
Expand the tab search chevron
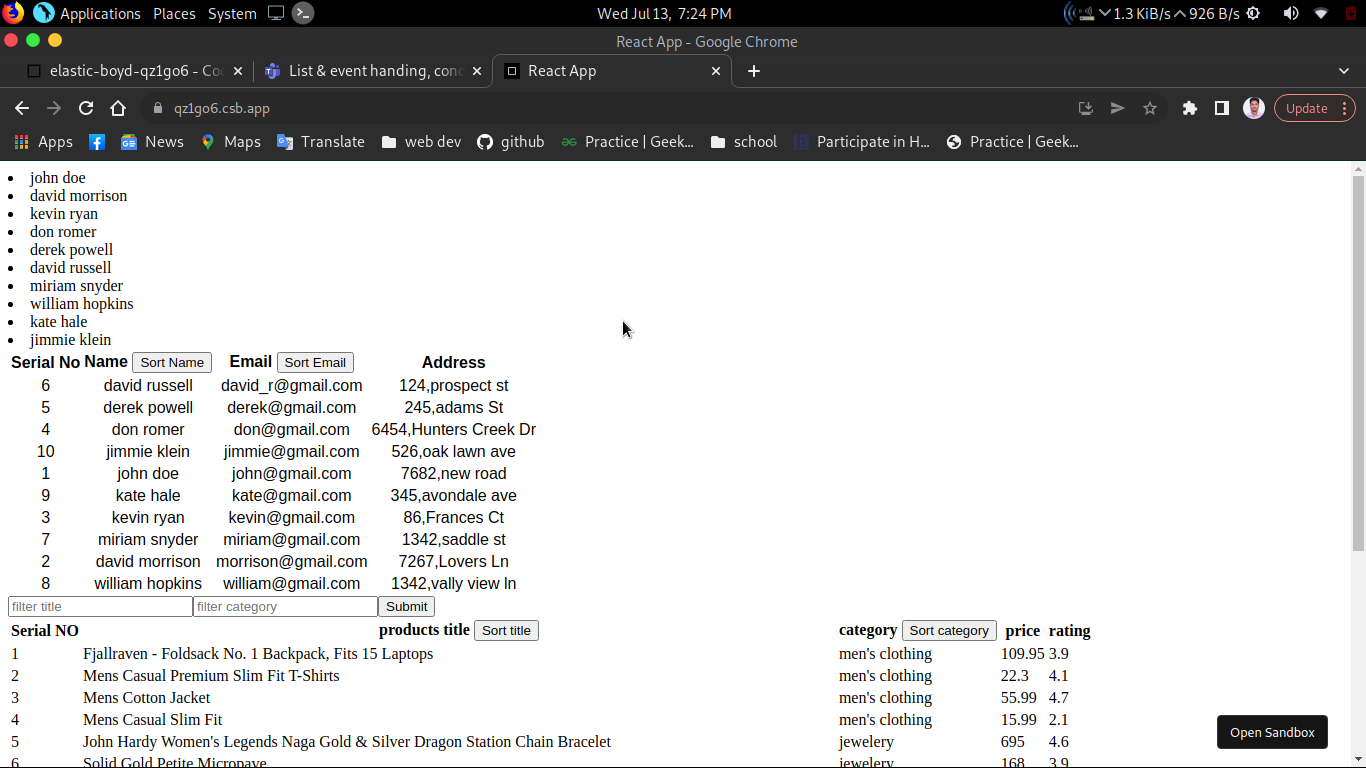coord(1344,71)
